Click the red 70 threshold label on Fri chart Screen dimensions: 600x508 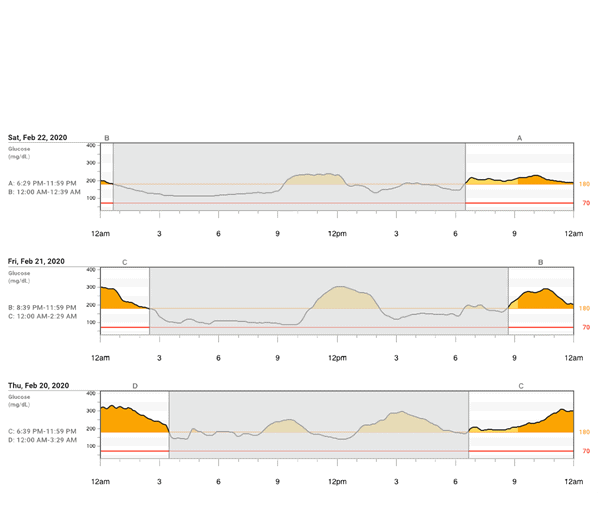tap(586, 327)
